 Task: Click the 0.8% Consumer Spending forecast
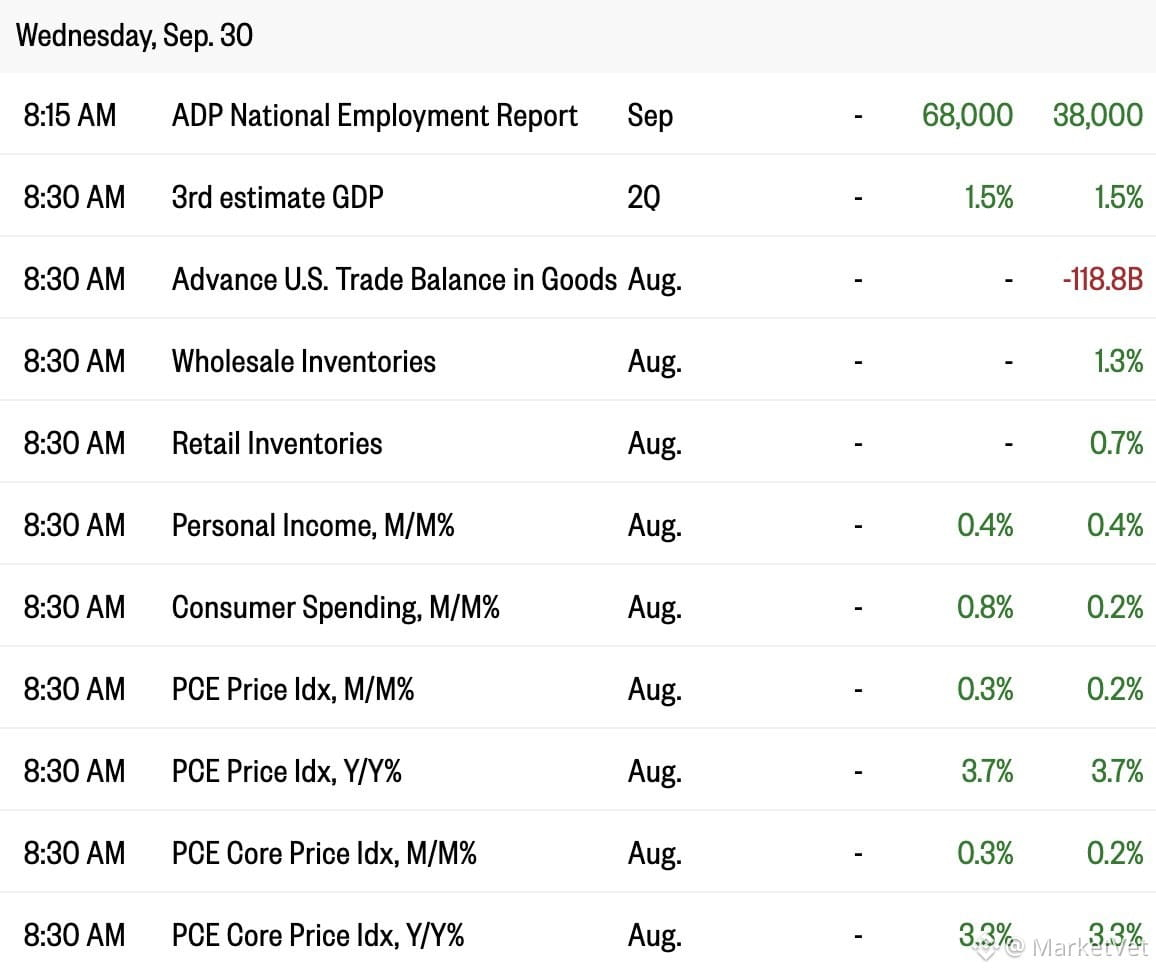tap(985, 608)
